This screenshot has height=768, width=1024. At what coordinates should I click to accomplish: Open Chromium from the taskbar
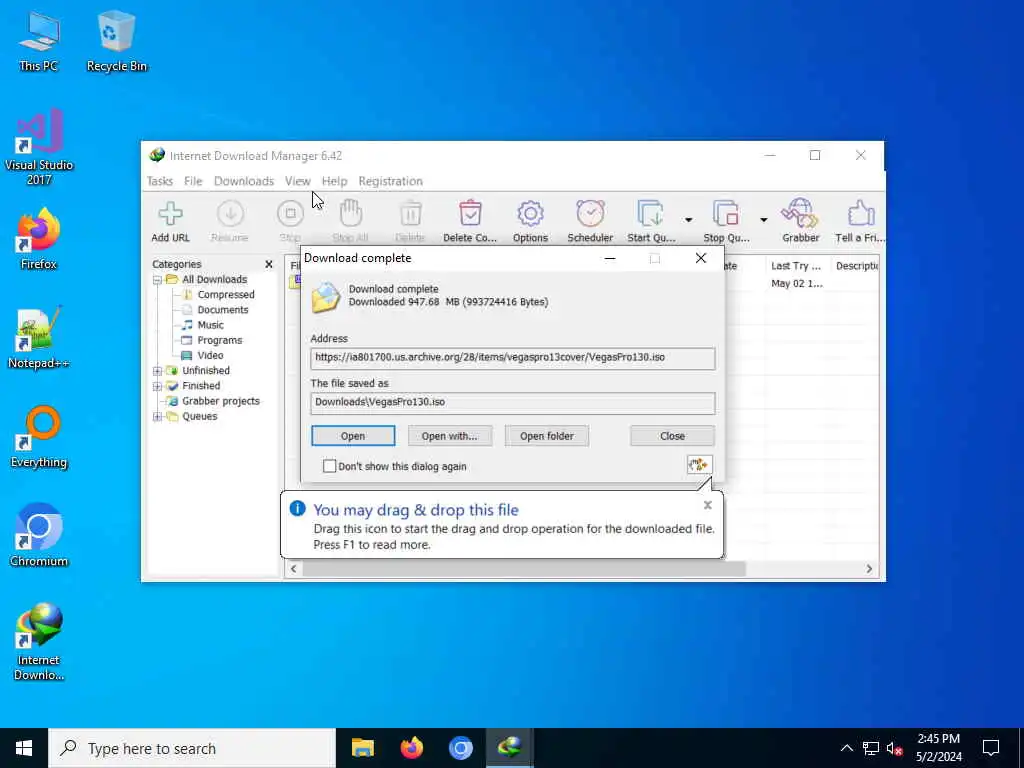tap(460, 748)
